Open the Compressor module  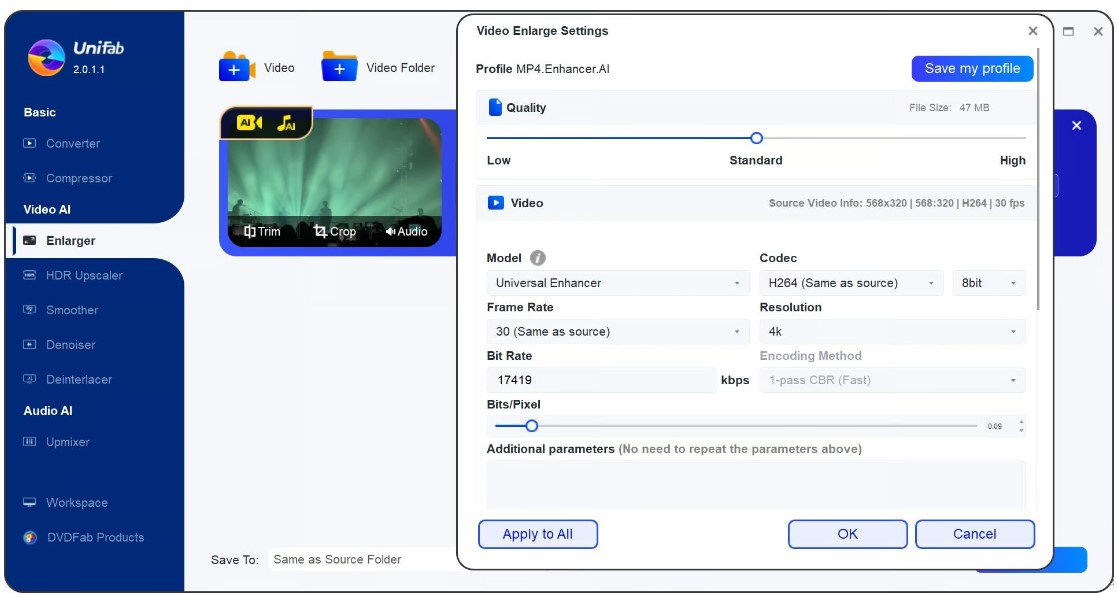pyautogui.click(x=79, y=178)
